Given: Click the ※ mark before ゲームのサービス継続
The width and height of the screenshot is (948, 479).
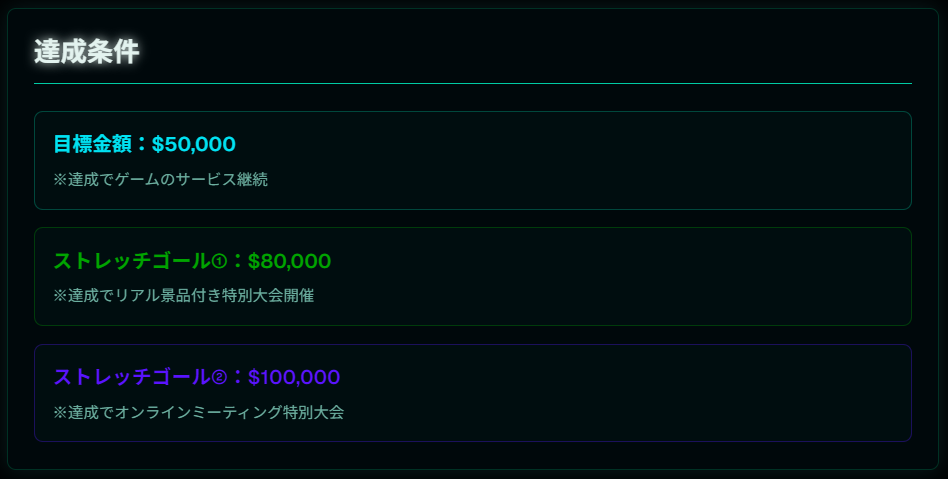Looking at the screenshot, I should point(60,180).
